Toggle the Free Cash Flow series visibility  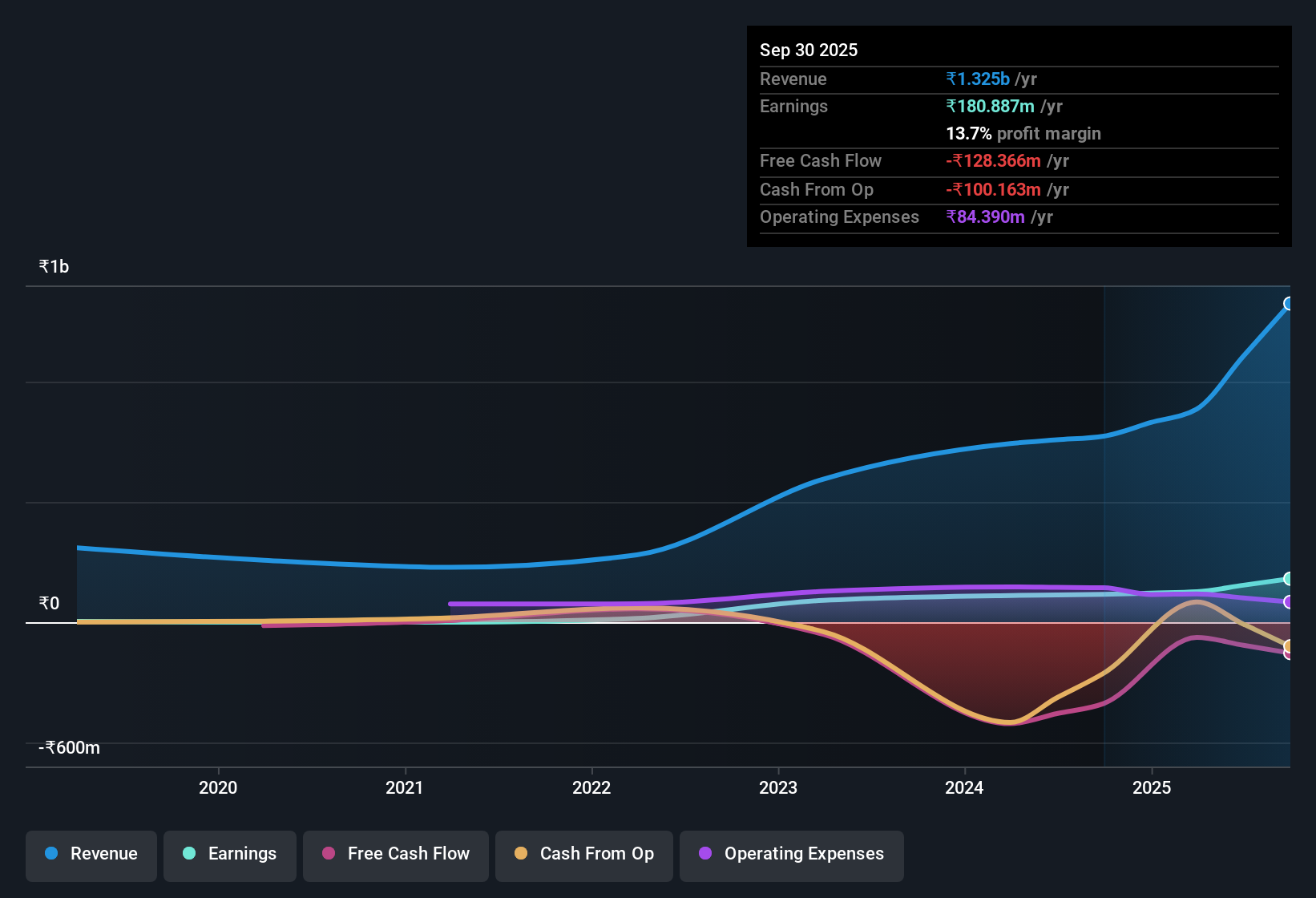click(x=395, y=854)
